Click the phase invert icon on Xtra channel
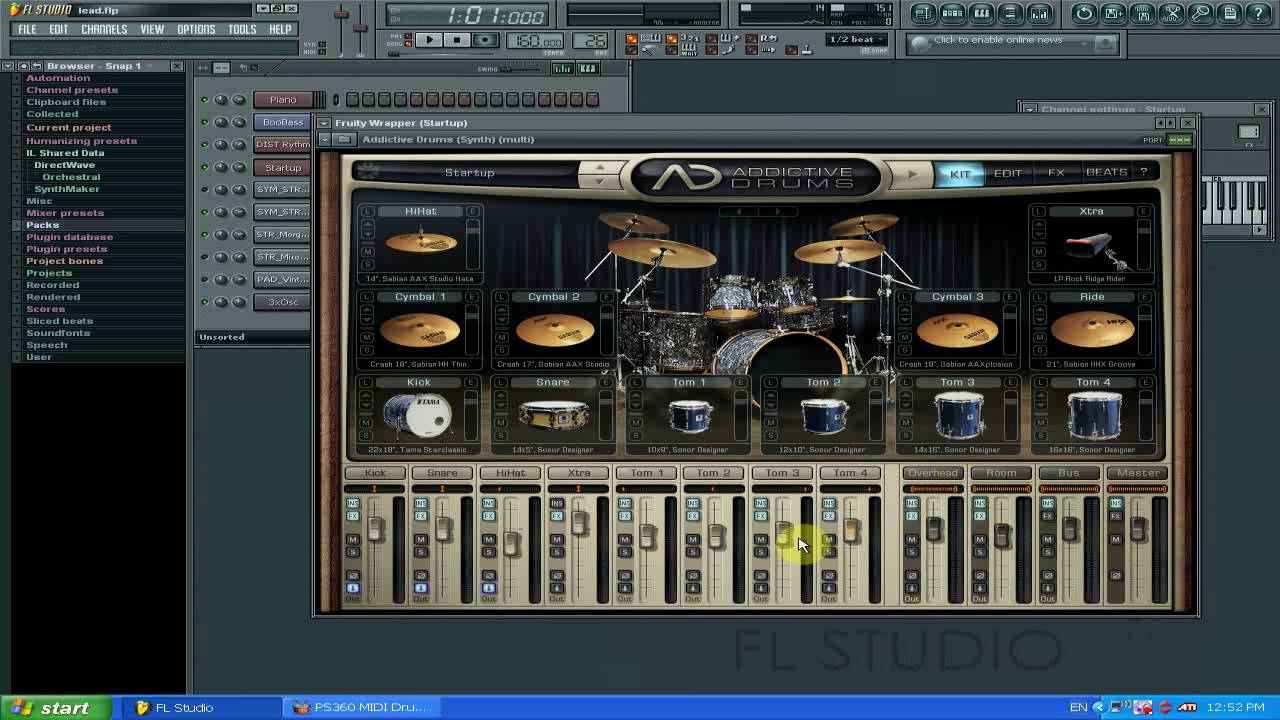Image resolution: width=1280 pixels, height=720 pixels. [x=556, y=575]
